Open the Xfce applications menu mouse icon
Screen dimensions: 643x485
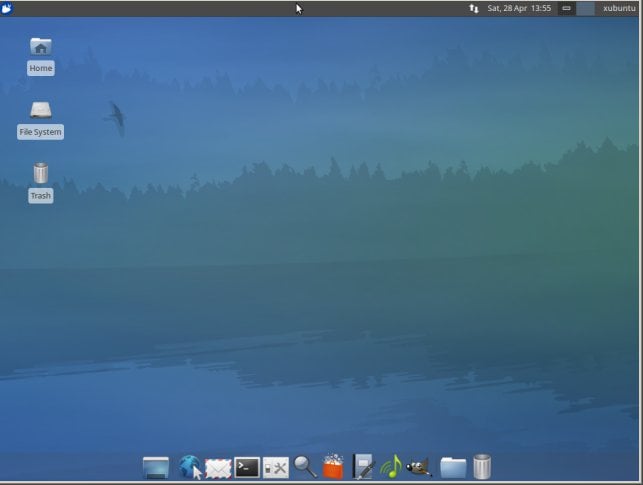coord(7,8)
